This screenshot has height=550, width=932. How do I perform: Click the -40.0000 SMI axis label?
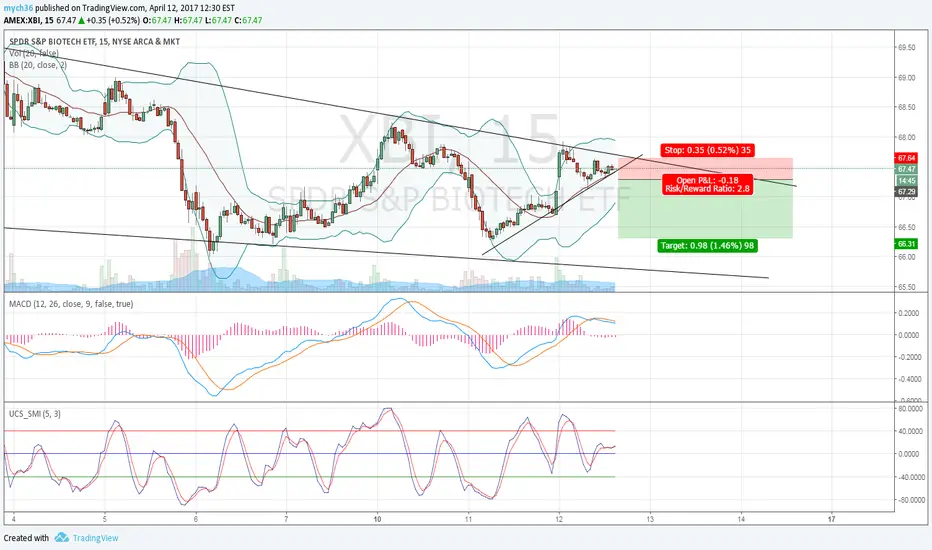coord(909,477)
